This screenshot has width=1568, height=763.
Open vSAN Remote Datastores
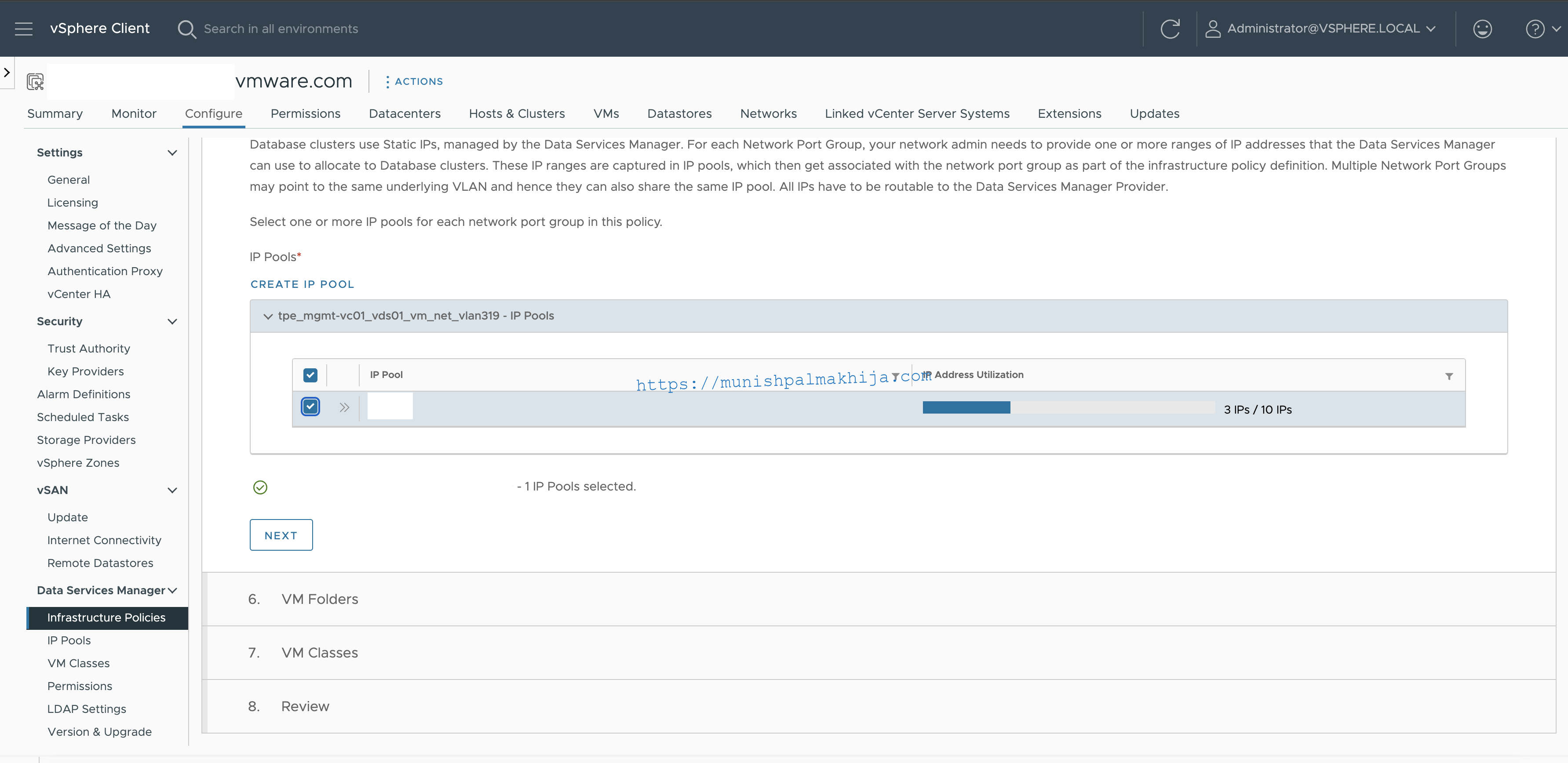100,563
